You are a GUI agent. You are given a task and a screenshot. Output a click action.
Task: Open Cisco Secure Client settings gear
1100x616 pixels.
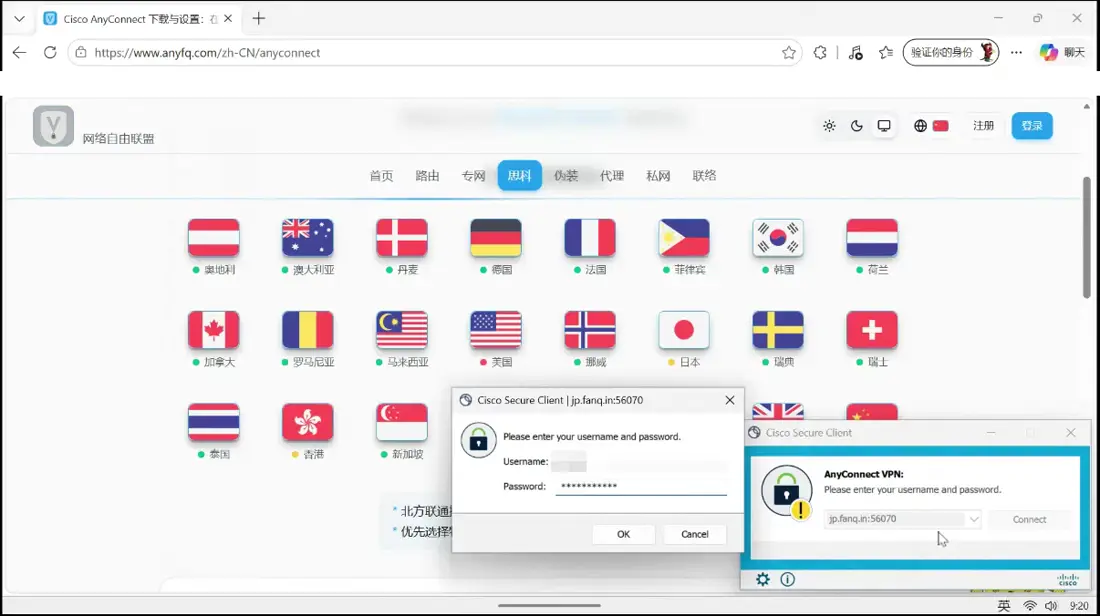(x=763, y=579)
